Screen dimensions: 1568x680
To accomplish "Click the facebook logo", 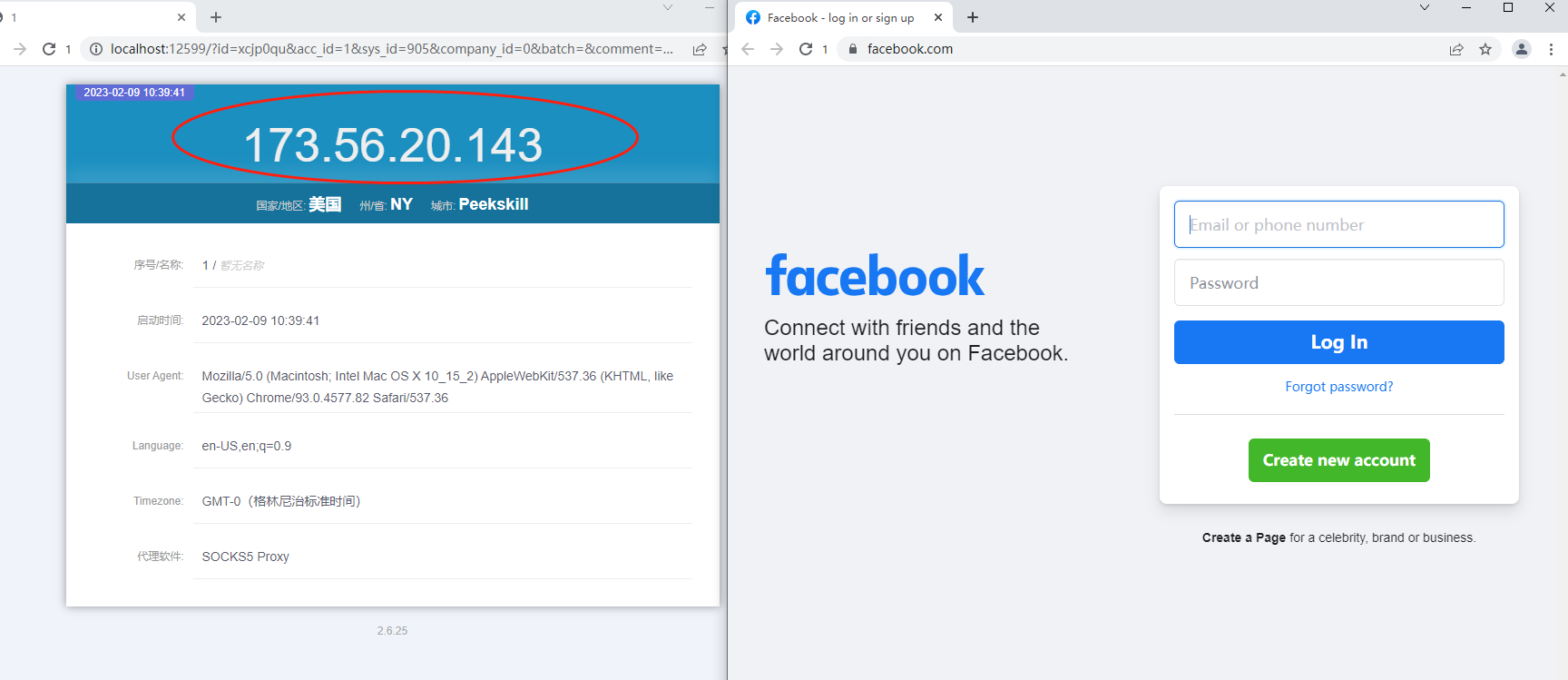I will pyautogui.click(x=875, y=276).
